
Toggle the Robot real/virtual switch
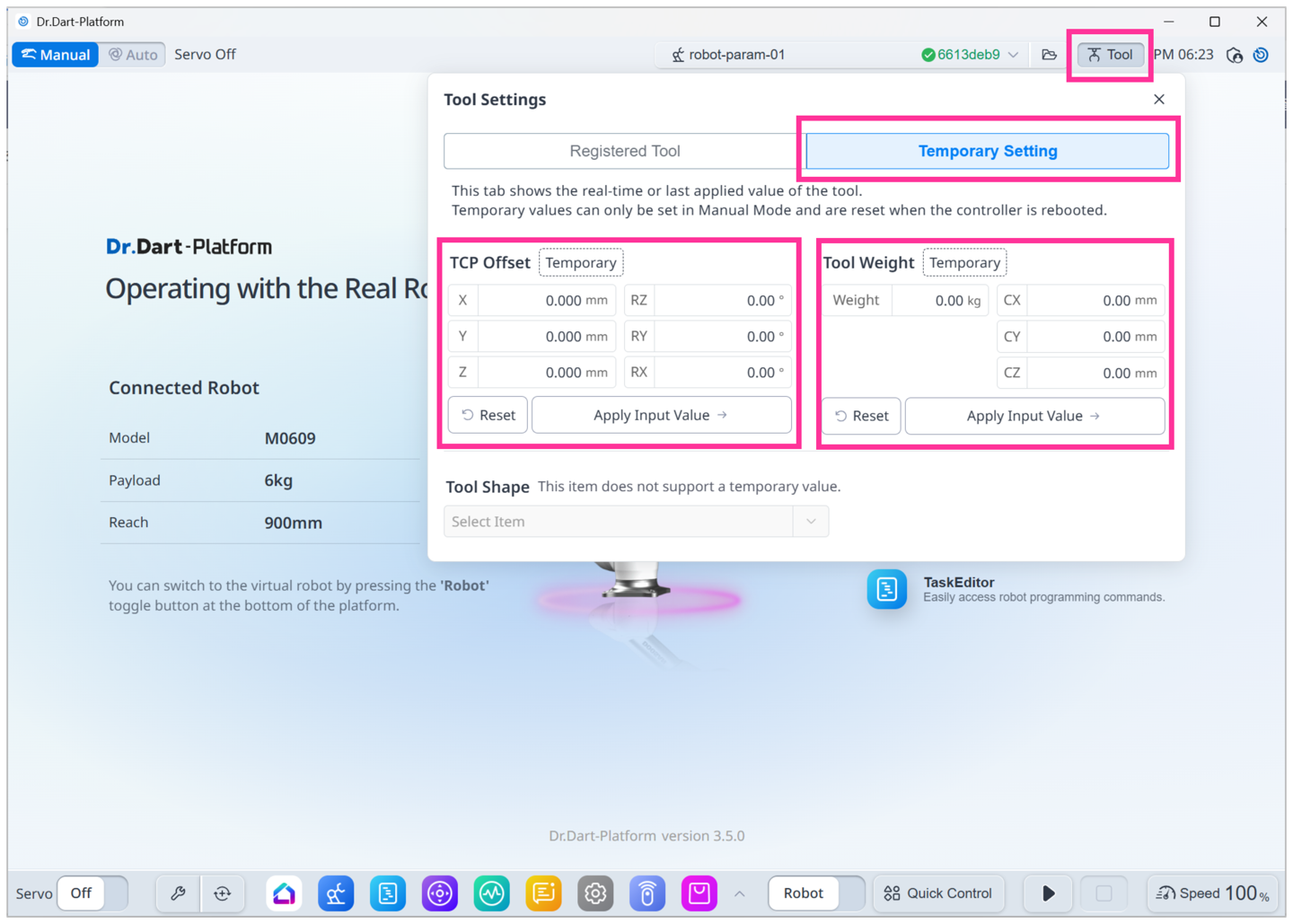pos(816,893)
